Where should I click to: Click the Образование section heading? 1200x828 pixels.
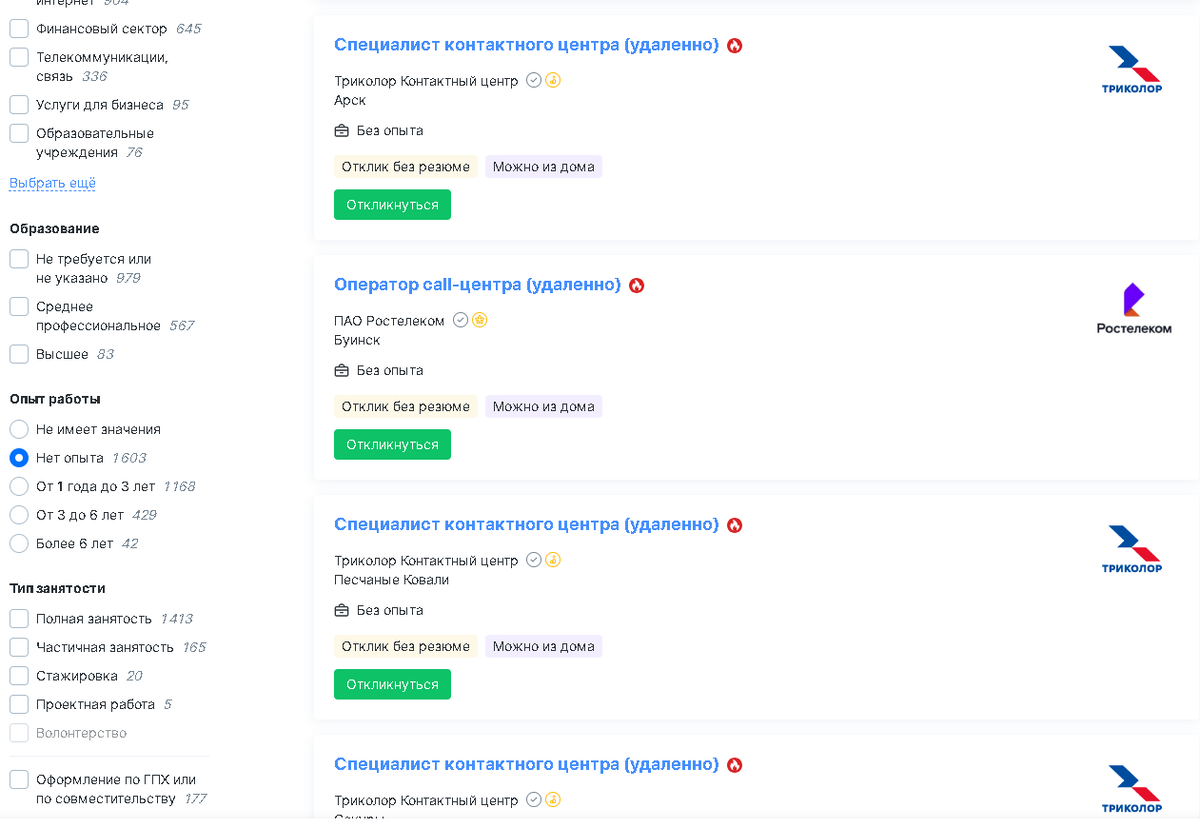coord(54,229)
